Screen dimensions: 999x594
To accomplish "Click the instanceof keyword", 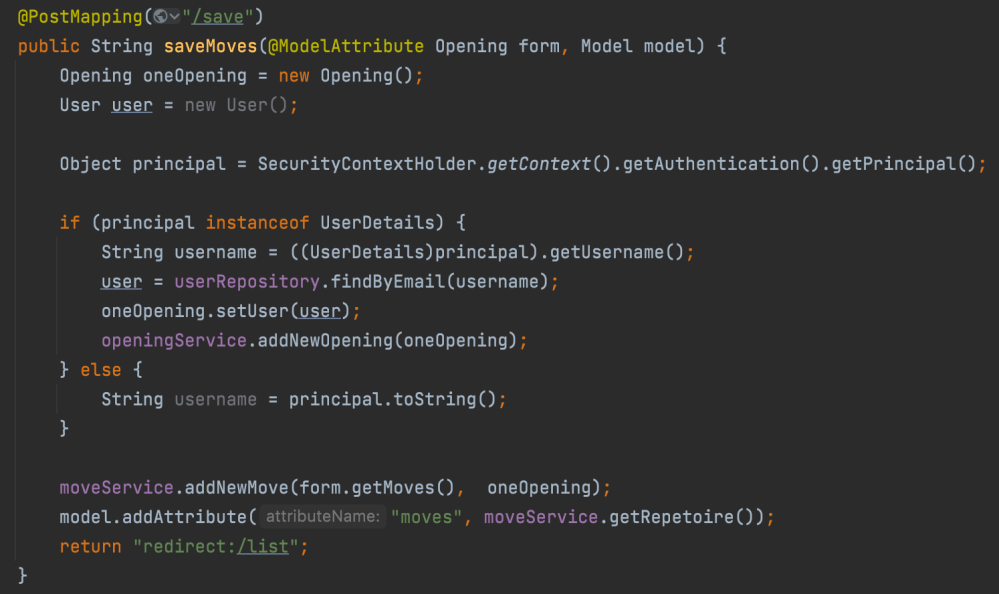I will 257,222.
